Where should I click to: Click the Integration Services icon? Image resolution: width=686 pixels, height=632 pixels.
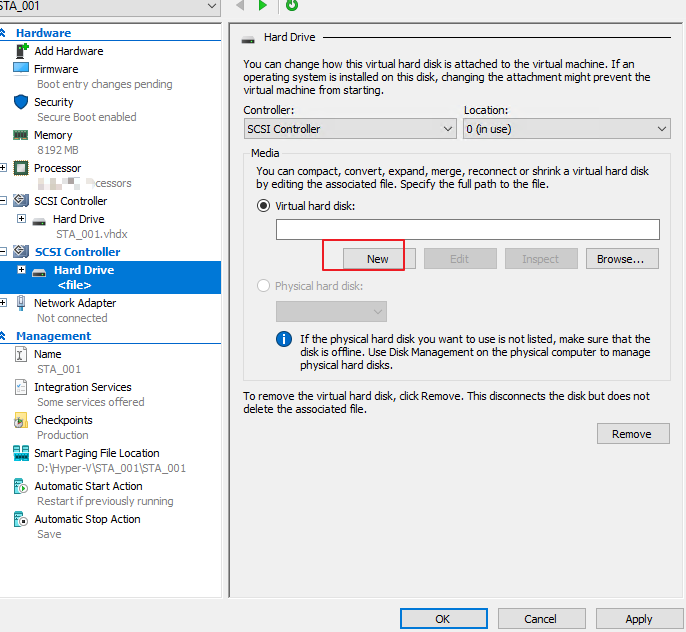click(21, 387)
